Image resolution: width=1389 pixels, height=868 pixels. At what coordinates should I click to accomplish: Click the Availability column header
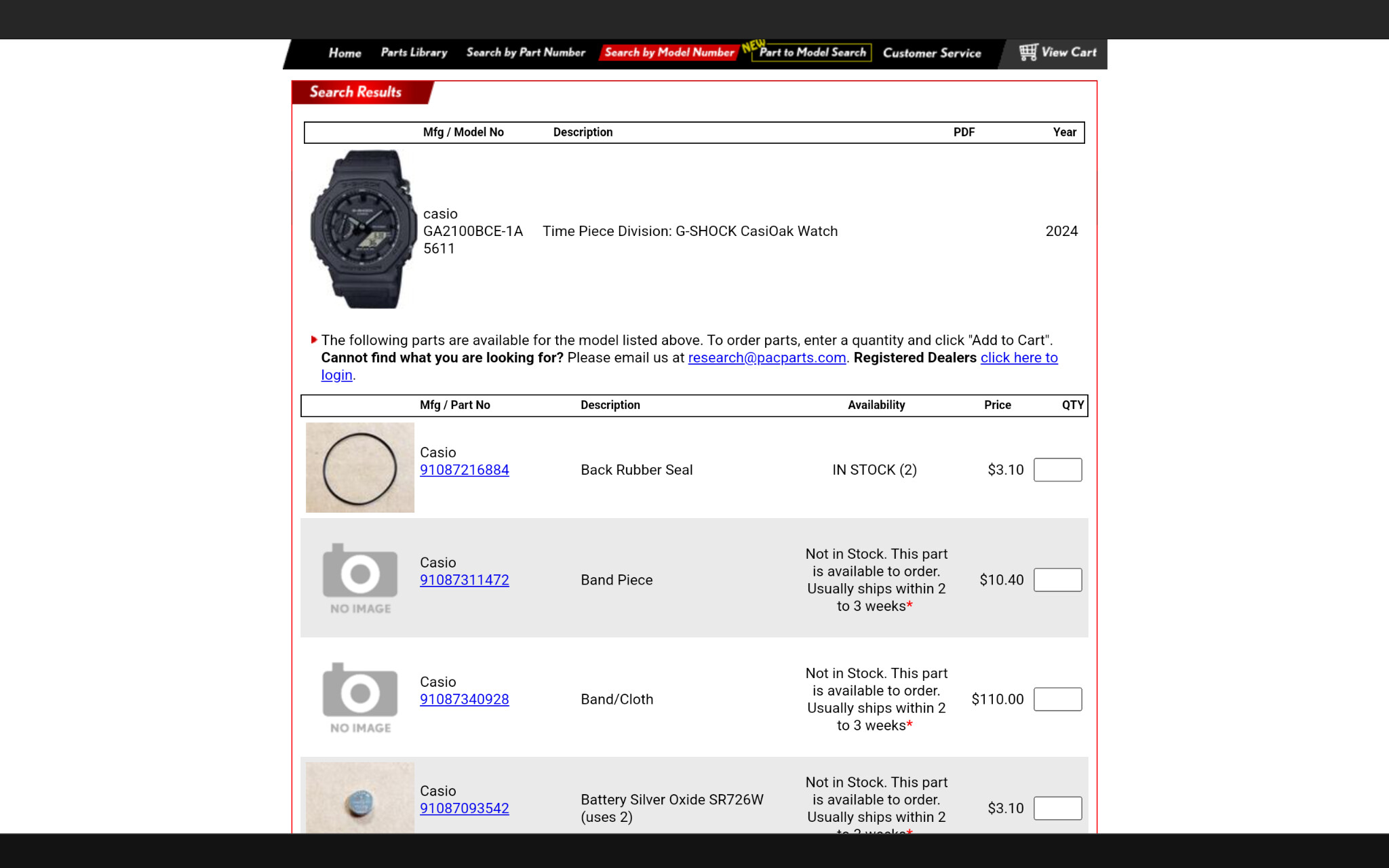[876, 405]
